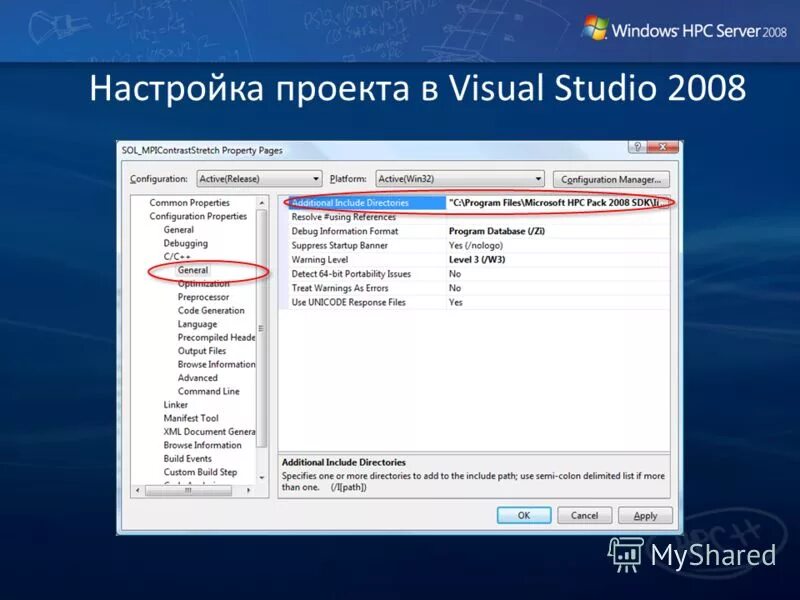
Task: Open the Configuration dropdown showing Active(Release)
Action: 259,179
